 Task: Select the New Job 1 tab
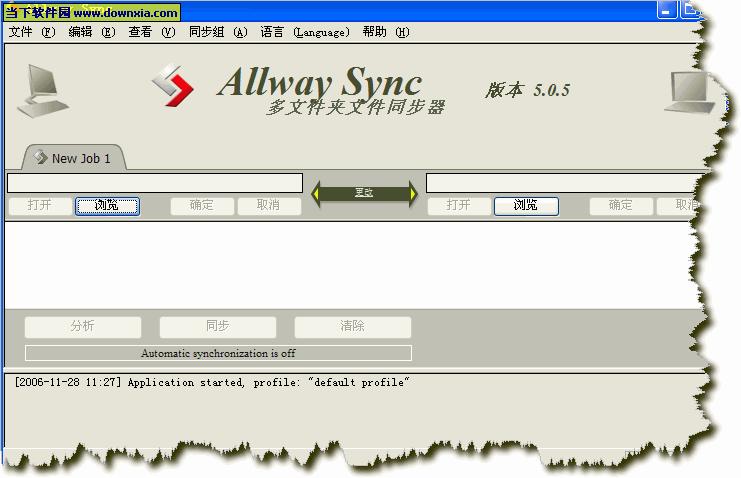[74, 158]
